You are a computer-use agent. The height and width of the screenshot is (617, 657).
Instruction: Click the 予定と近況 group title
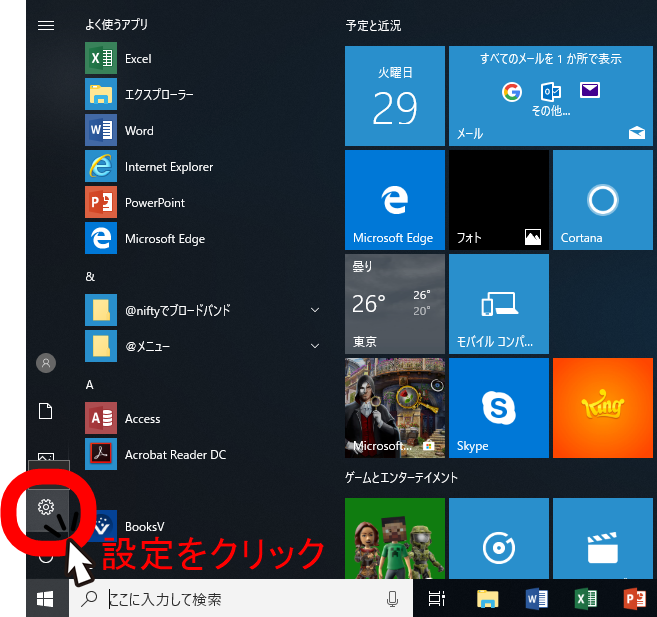pyautogui.click(x=373, y=26)
